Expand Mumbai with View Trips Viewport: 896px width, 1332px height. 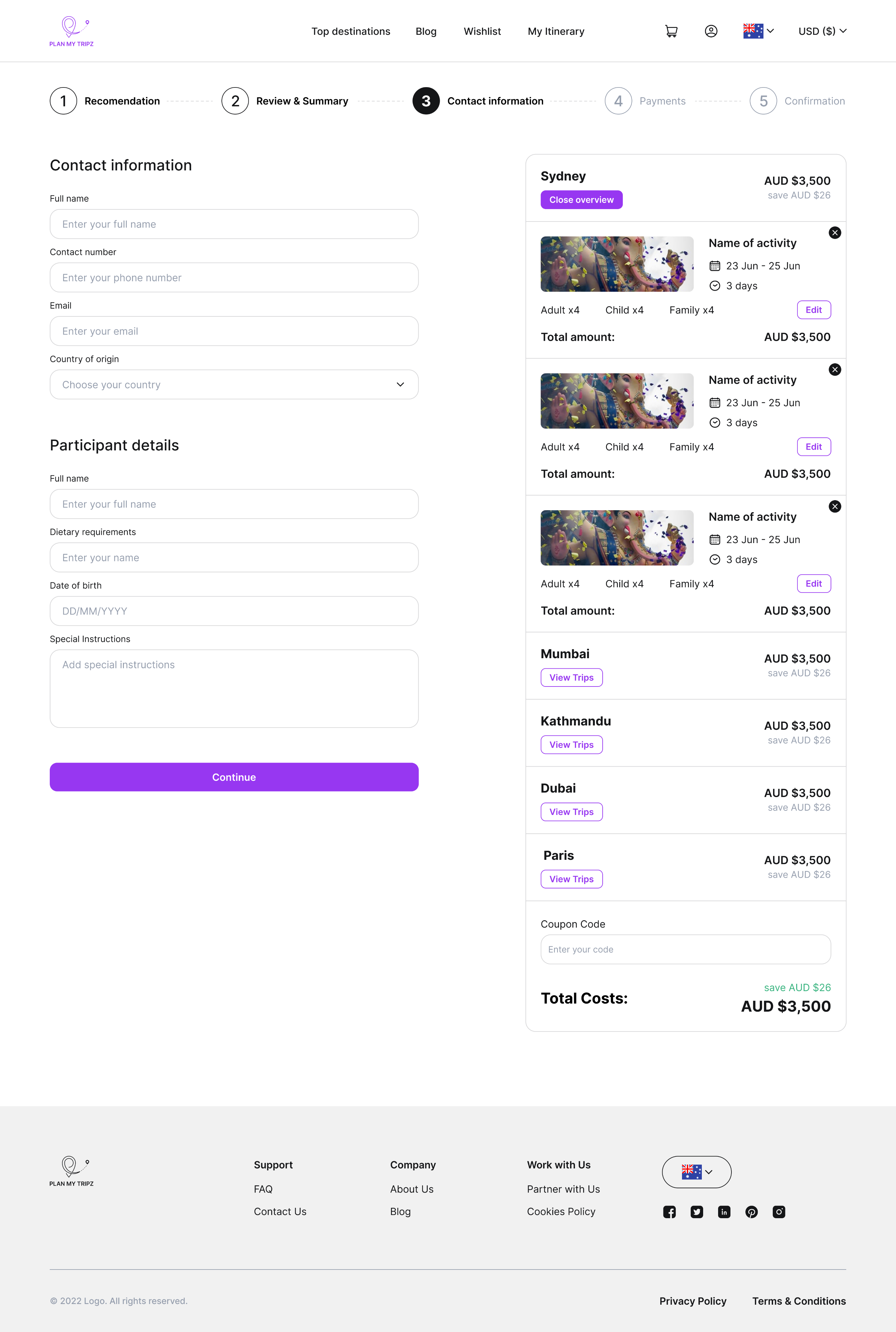pos(571,678)
